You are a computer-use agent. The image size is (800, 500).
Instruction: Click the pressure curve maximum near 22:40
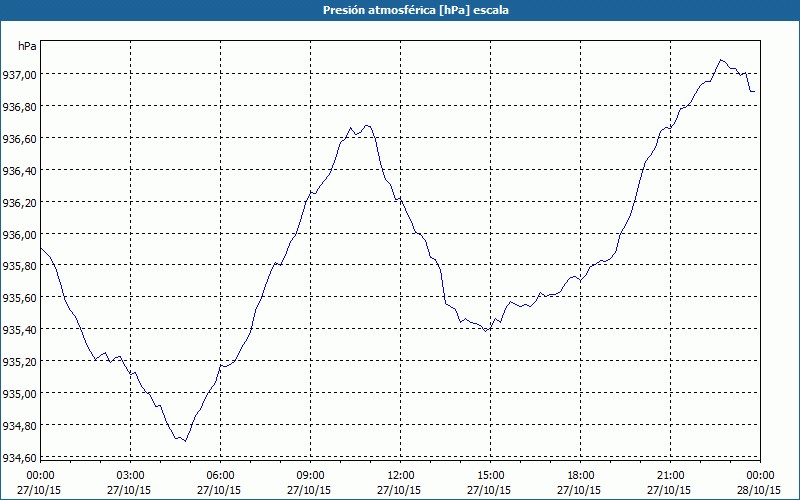[720, 60]
